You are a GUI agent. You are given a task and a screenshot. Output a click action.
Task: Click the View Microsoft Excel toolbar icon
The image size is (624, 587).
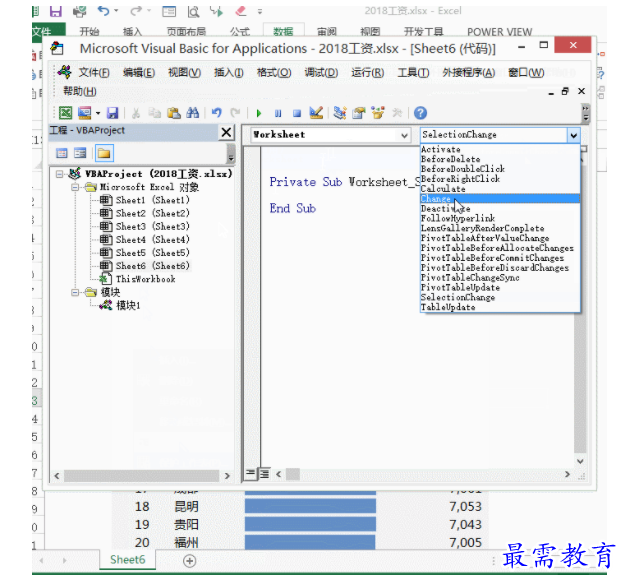tap(65, 113)
